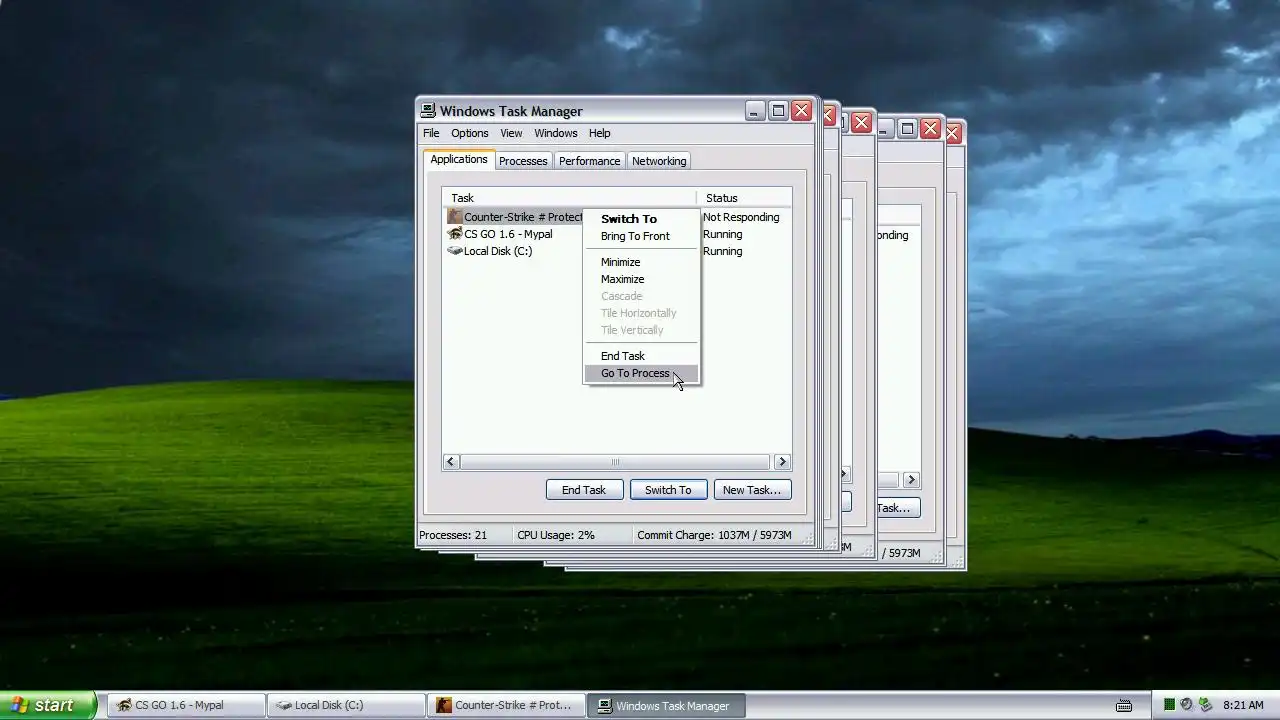Open the Help menu
The height and width of the screenshot is (720, 1280).
pyautogui.click(x=599, y=133)
